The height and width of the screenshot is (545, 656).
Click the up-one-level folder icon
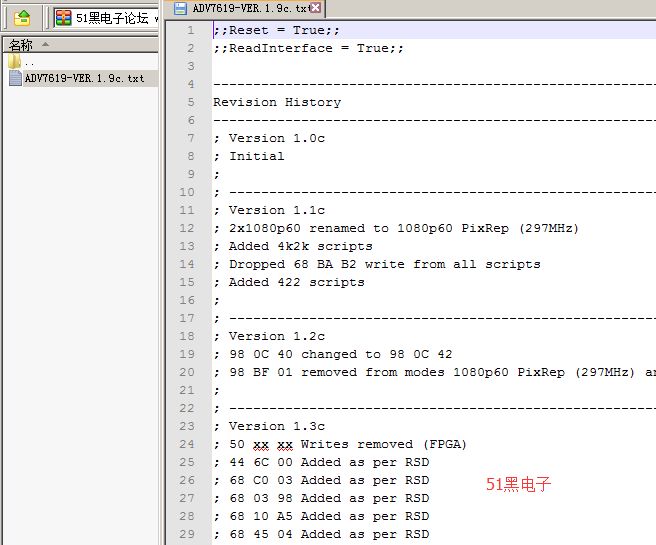point(22,18)
